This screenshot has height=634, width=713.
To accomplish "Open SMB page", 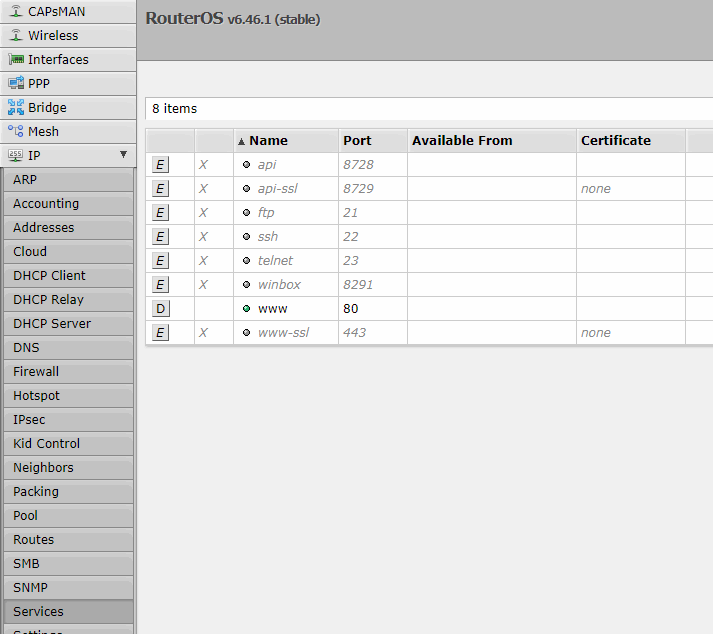I will coord(68,564).
